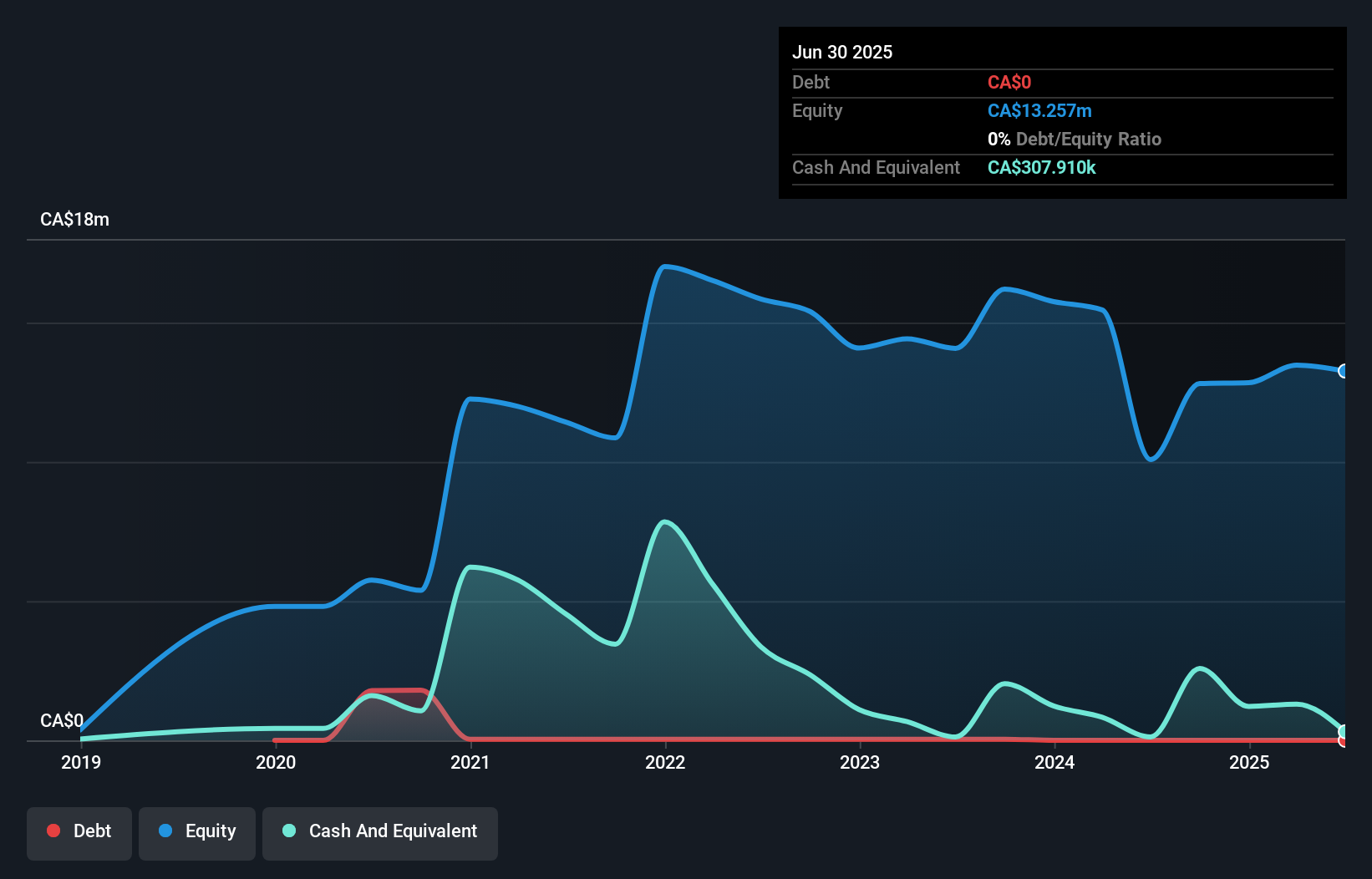Click the 2021 x-axis label
The width and height of the screenshot is (1372, 879).
click(470, 762)
